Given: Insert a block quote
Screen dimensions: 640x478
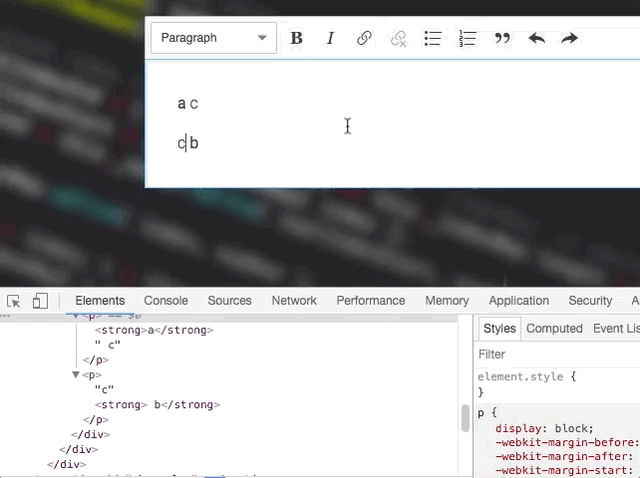Looking at the screenshot, I should click(x=502, y=38).
